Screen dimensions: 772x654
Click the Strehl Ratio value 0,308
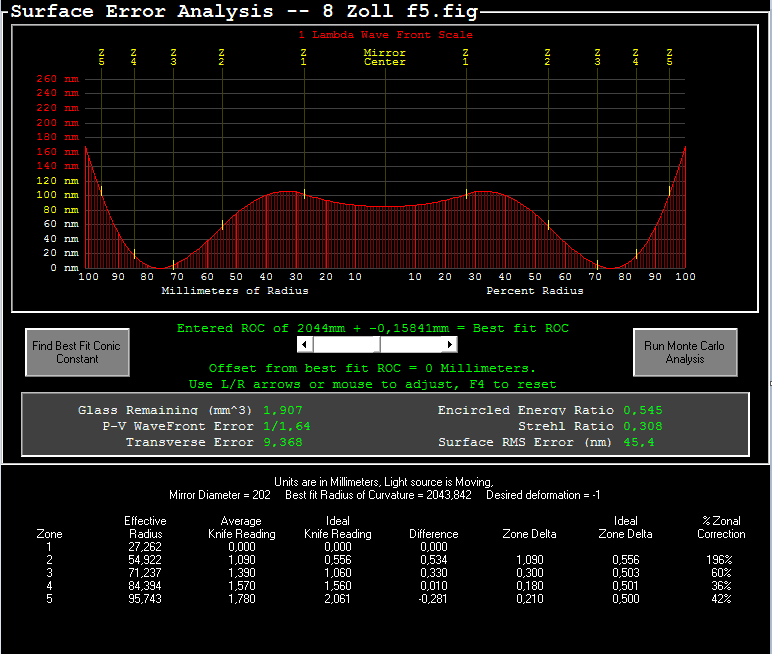coord(643,426)
